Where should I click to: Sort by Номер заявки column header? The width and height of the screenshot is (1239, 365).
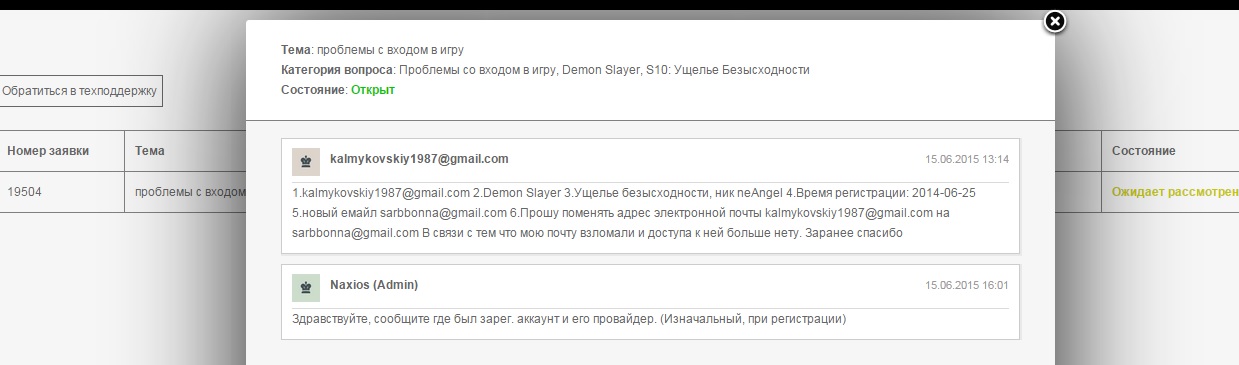48,151
